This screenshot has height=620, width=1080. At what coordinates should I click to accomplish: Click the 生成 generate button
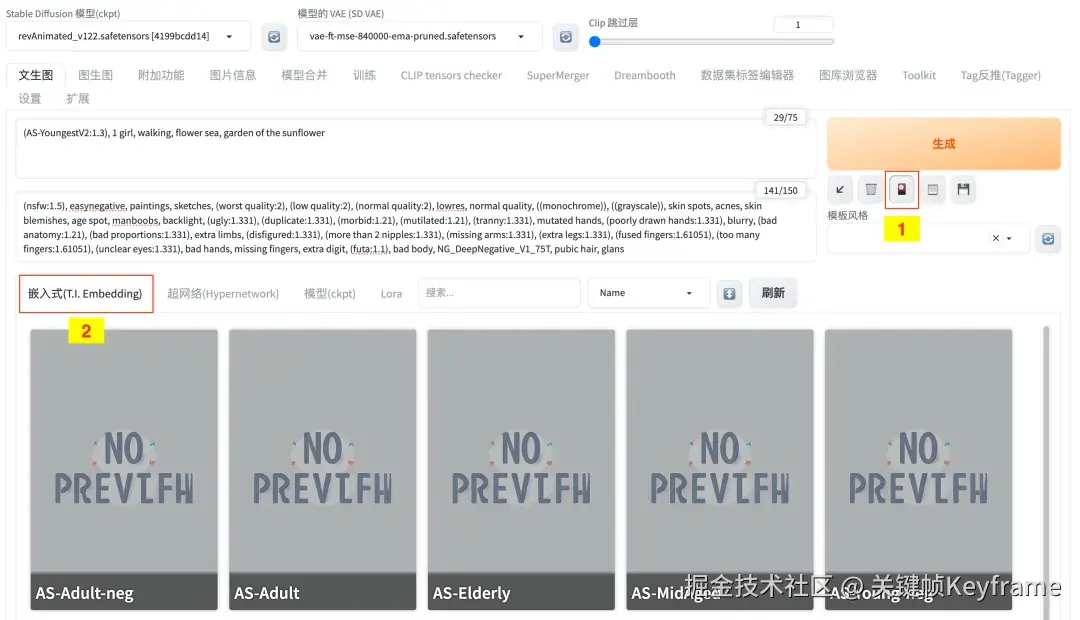click(x=943, y=143)
